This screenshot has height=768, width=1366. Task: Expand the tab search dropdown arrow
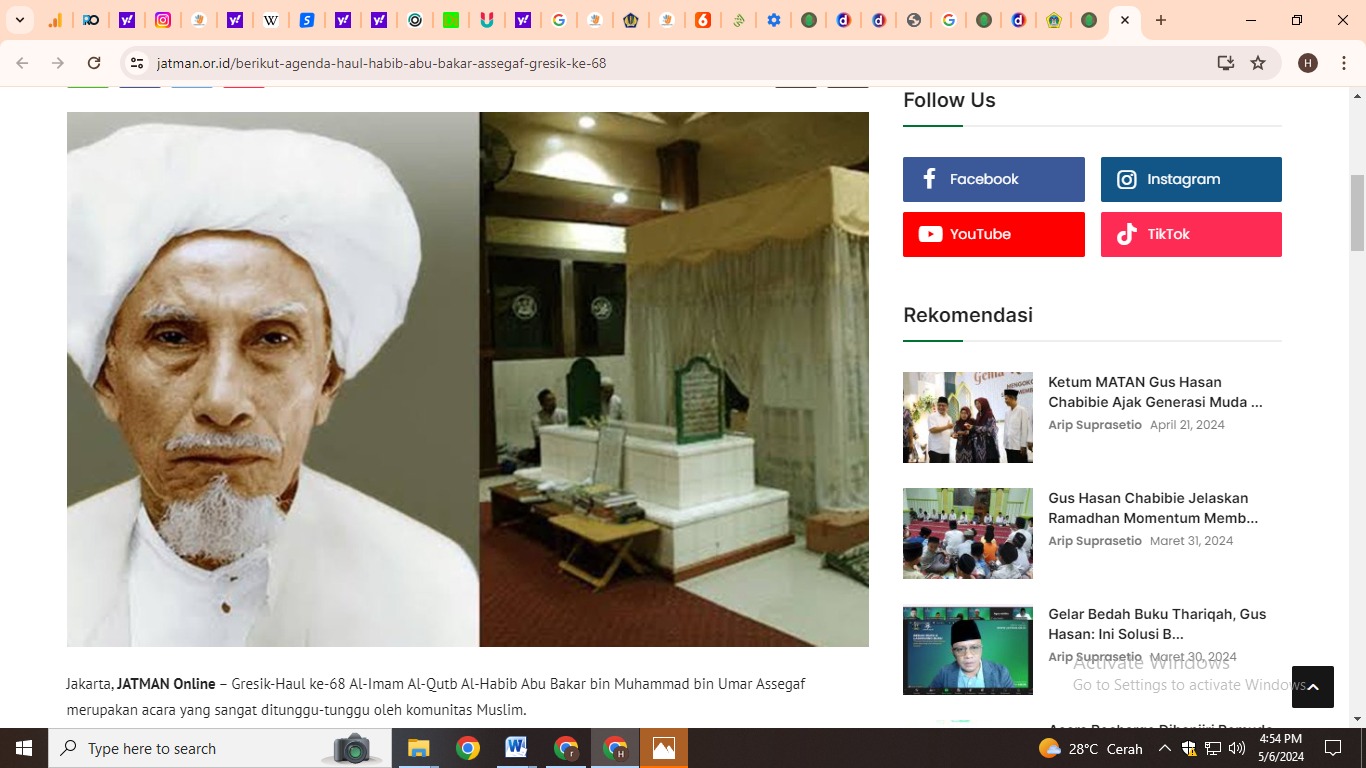point(19,20)
